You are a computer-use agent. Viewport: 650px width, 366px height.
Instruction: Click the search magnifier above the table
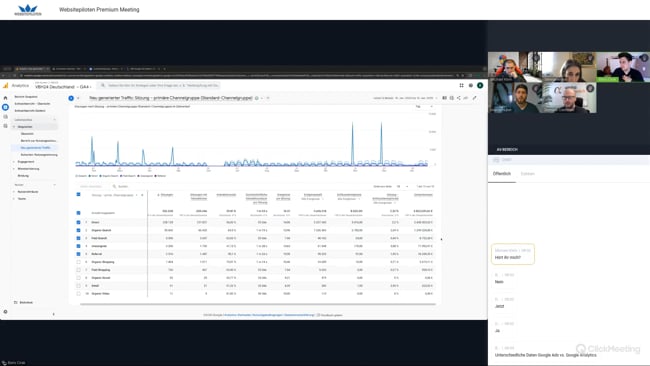click(114, 187)
